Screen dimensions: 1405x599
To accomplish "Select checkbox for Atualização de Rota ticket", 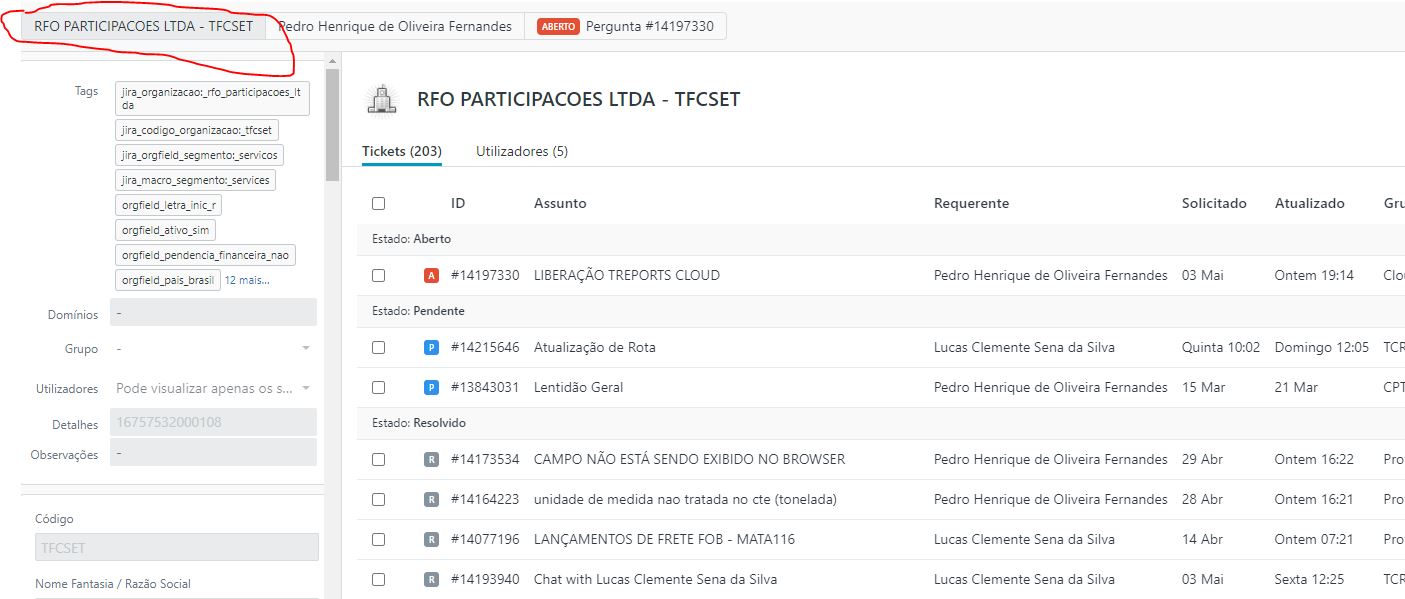I will point(378,347).
